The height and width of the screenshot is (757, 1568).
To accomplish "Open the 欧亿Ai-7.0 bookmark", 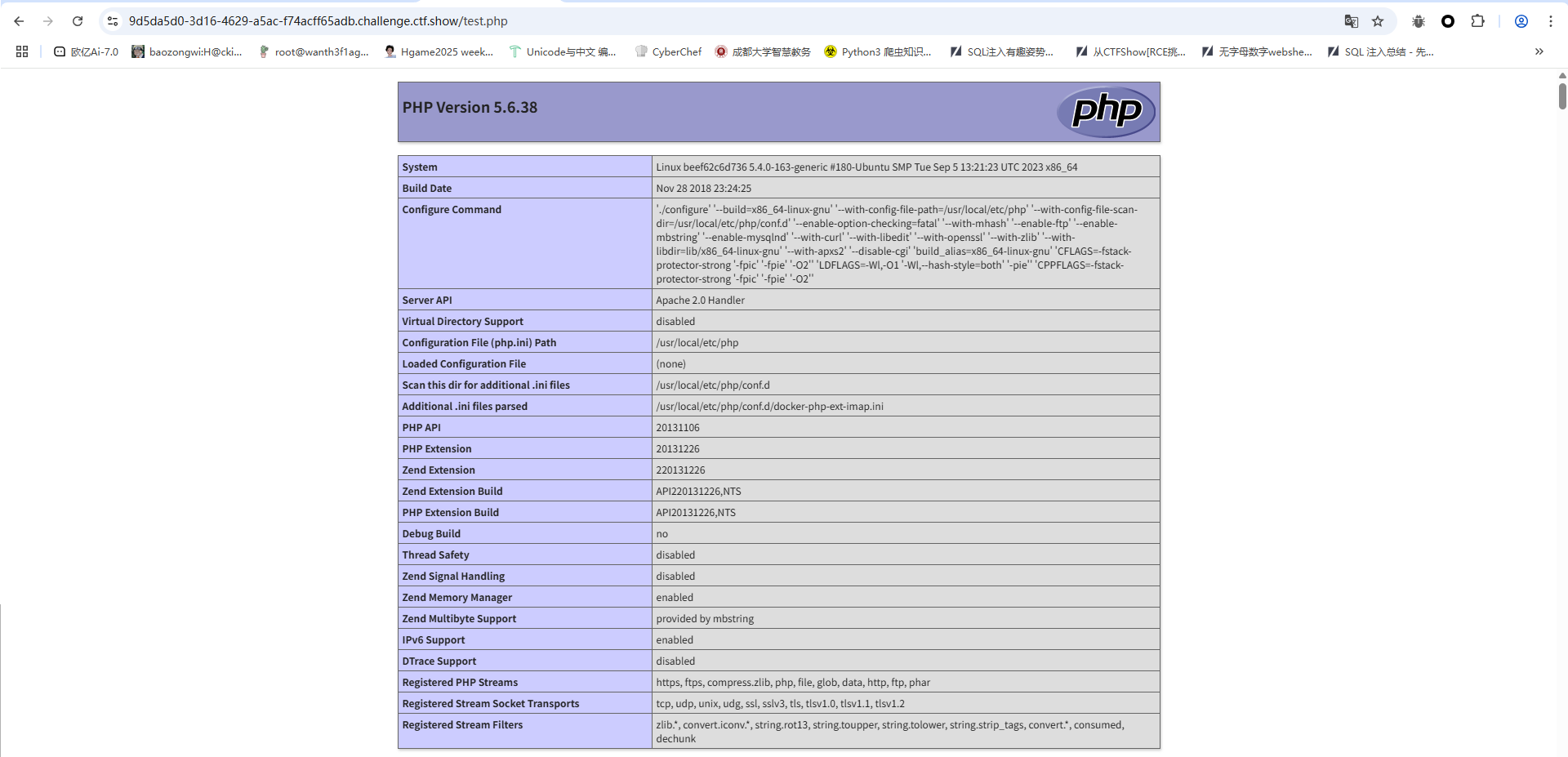I will click(x=86, y=51).
